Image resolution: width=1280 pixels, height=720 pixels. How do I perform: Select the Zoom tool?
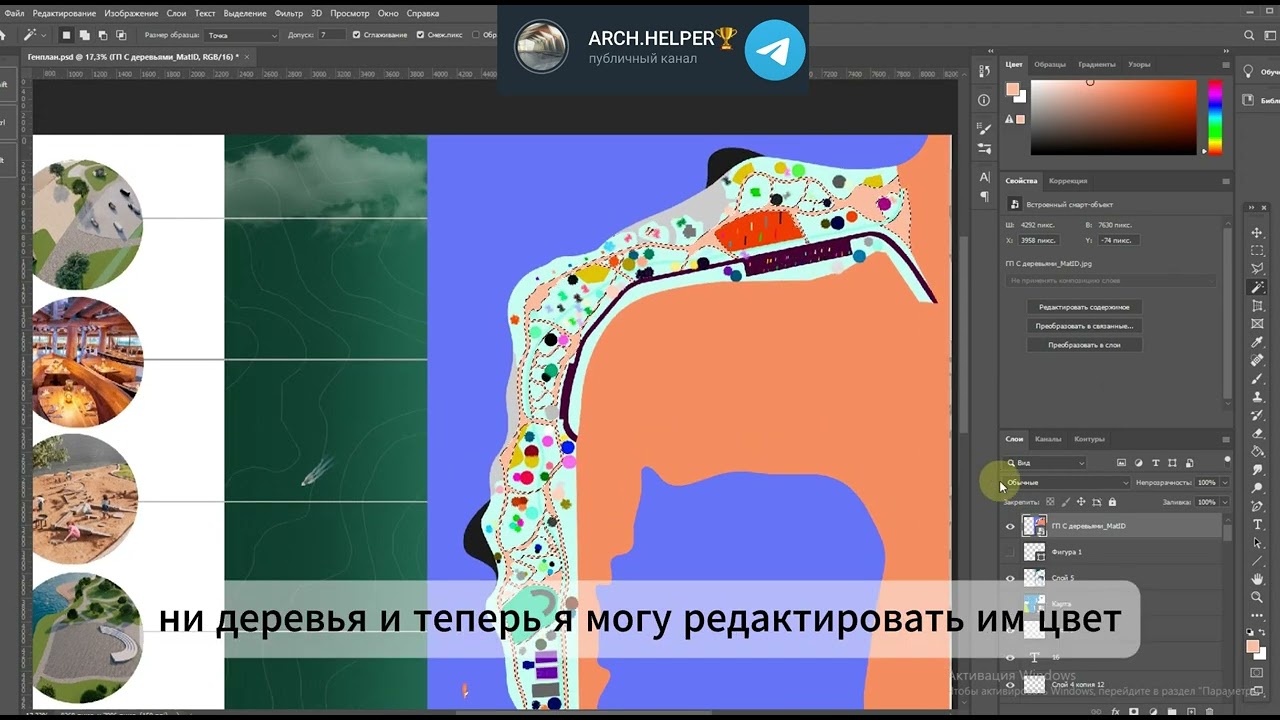[1257, 597]
